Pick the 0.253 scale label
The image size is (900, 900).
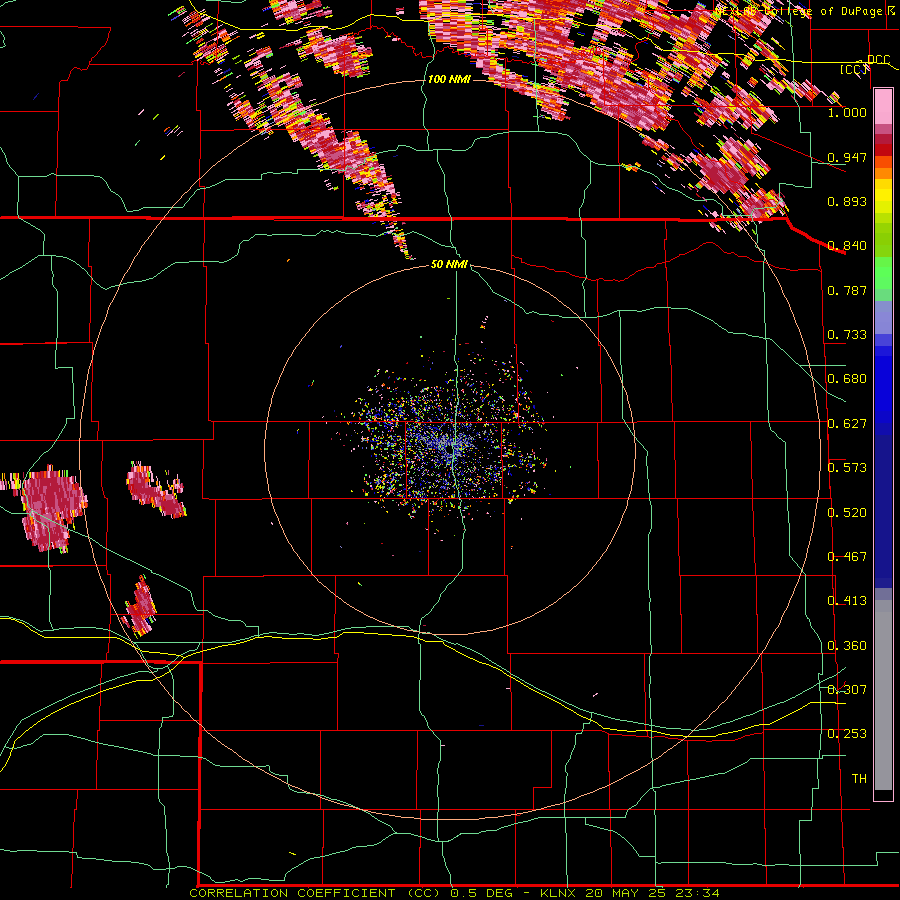847,734
